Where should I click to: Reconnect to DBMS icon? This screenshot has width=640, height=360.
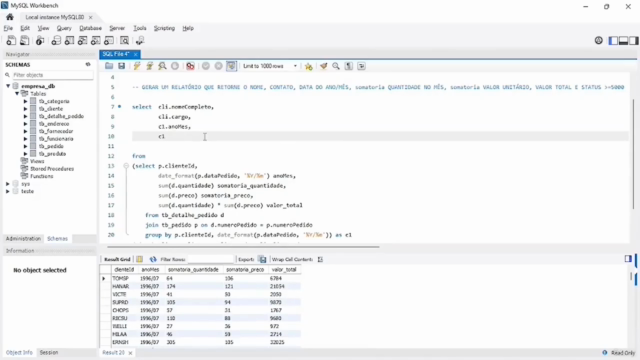(x=140, y=40)
